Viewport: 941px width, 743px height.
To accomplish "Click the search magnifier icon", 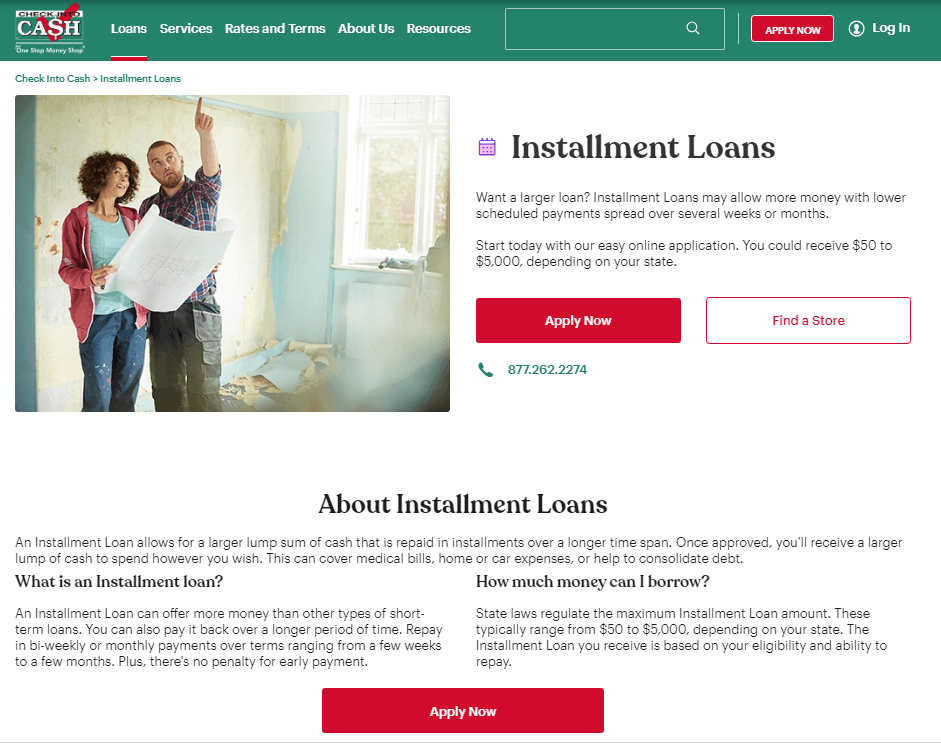I will 693,28.
